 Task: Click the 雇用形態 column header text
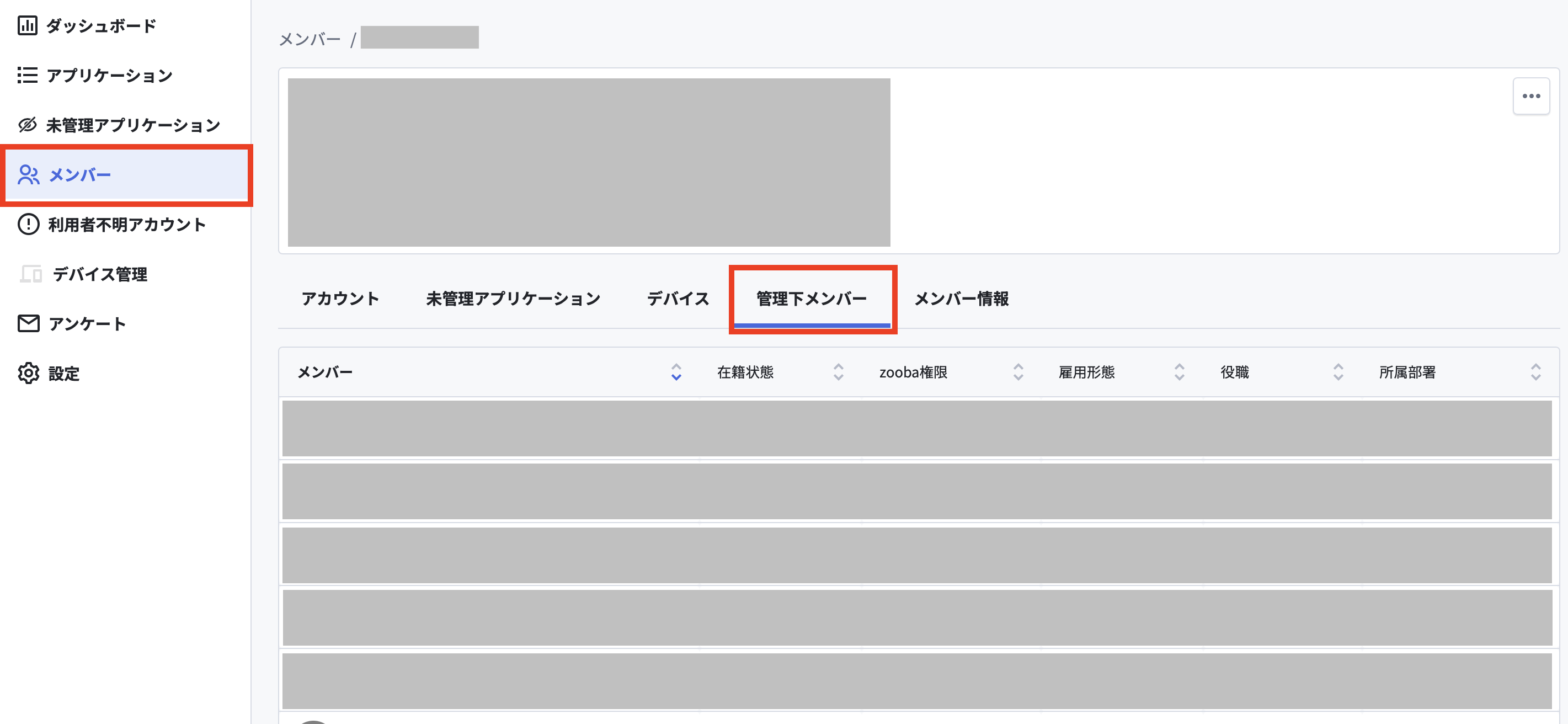point(1086,372)
